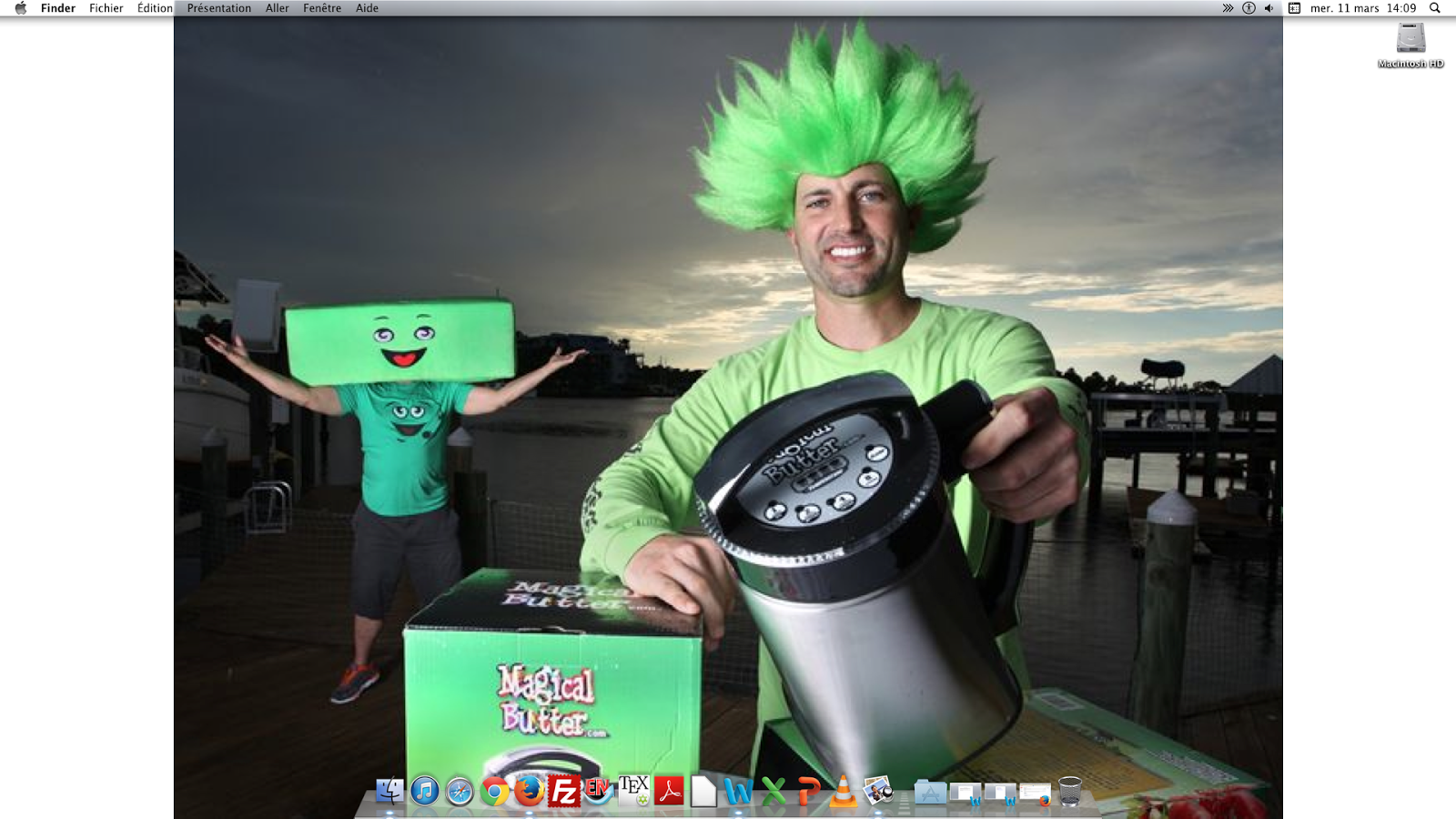Image resolution: width=1456 pixels, height=819 pixels.
Task: Open Spotlight search magnifying glass
Action: coord(1435,8)
